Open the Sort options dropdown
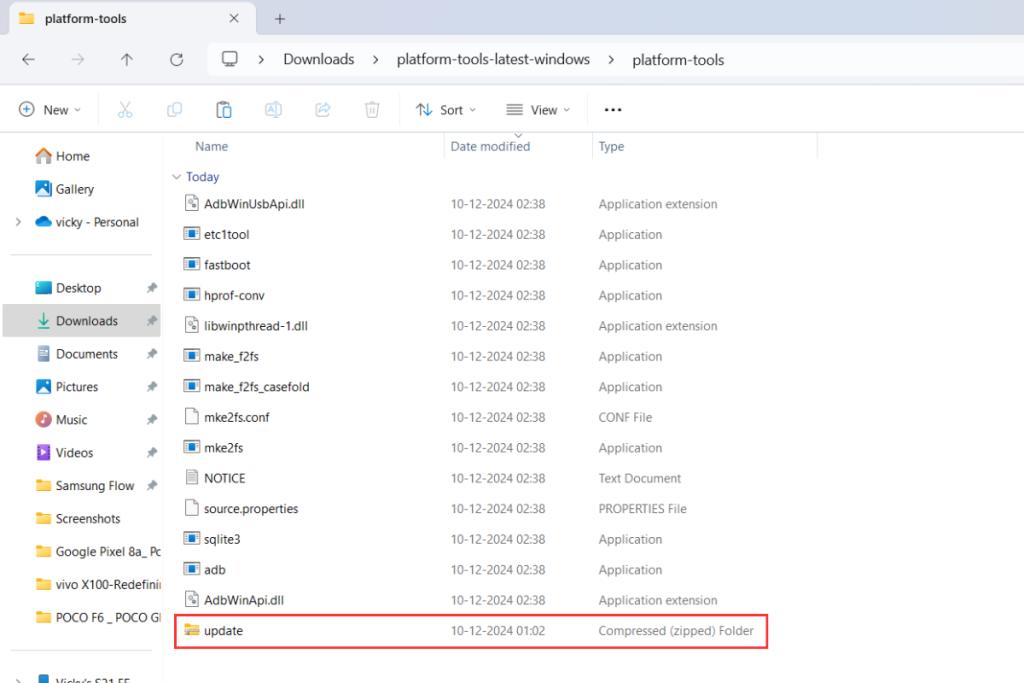The image size is (1024, 683). tap(446, 110)
